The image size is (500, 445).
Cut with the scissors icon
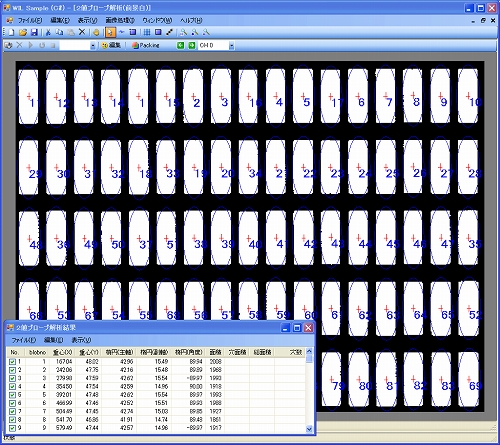[x=48, y=32]
